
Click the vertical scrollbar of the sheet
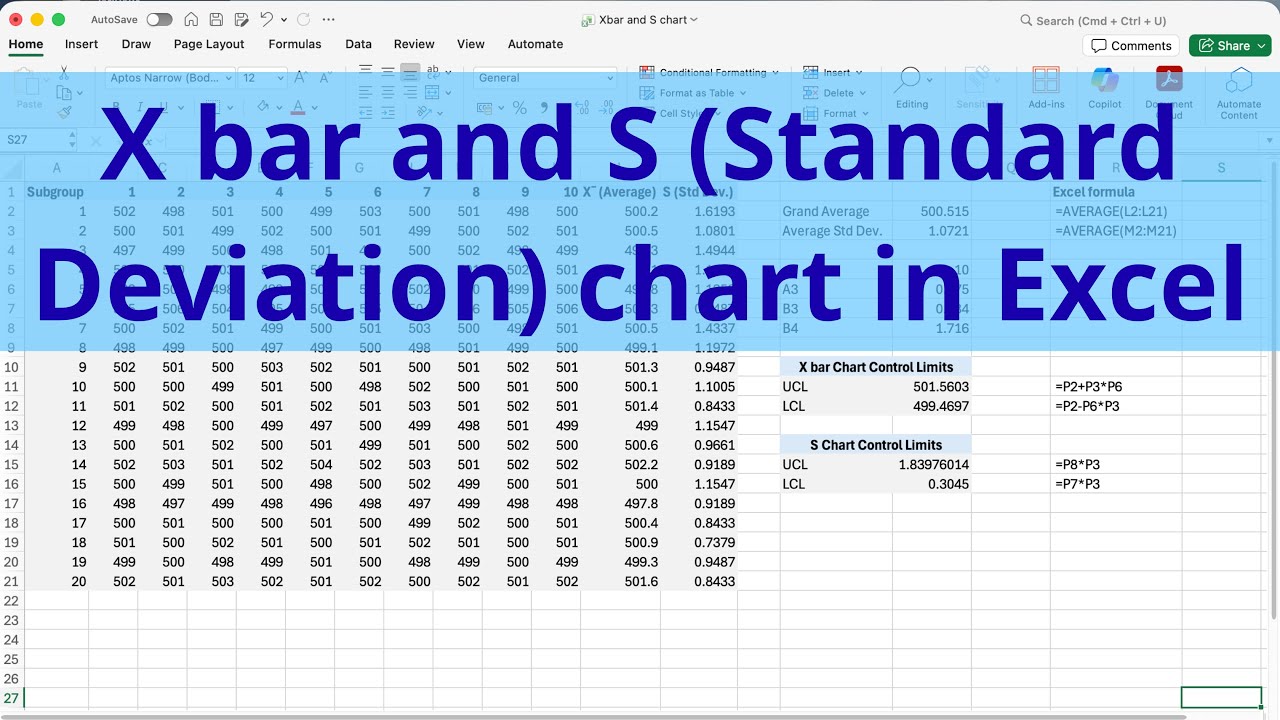(x=1273, y=390)
